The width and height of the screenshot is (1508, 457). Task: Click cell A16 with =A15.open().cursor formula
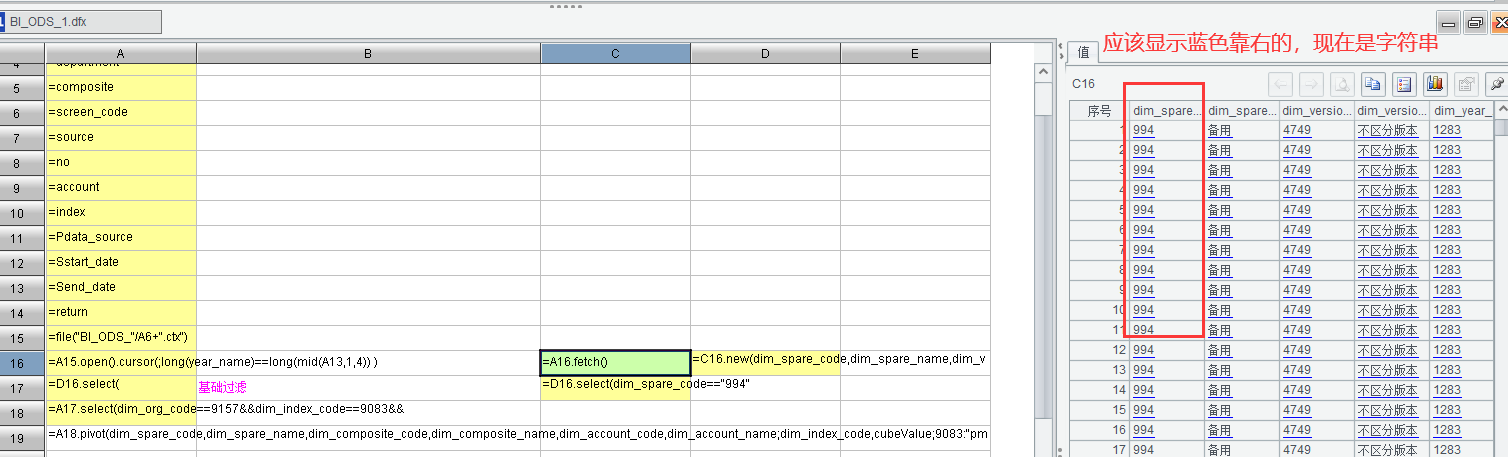(x=121, y=363)
